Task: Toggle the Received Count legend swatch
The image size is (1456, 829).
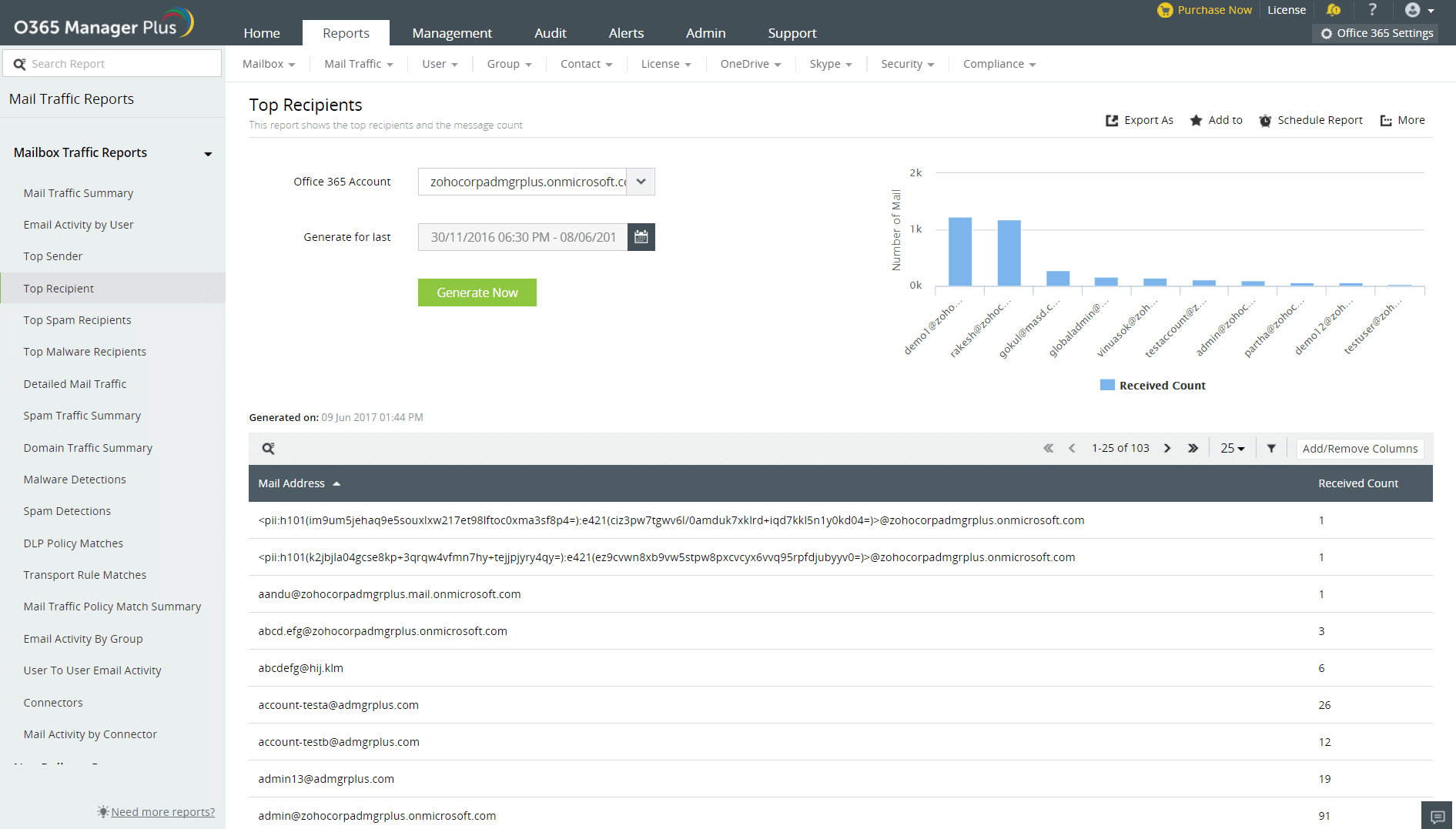Action: [1107, 385]
